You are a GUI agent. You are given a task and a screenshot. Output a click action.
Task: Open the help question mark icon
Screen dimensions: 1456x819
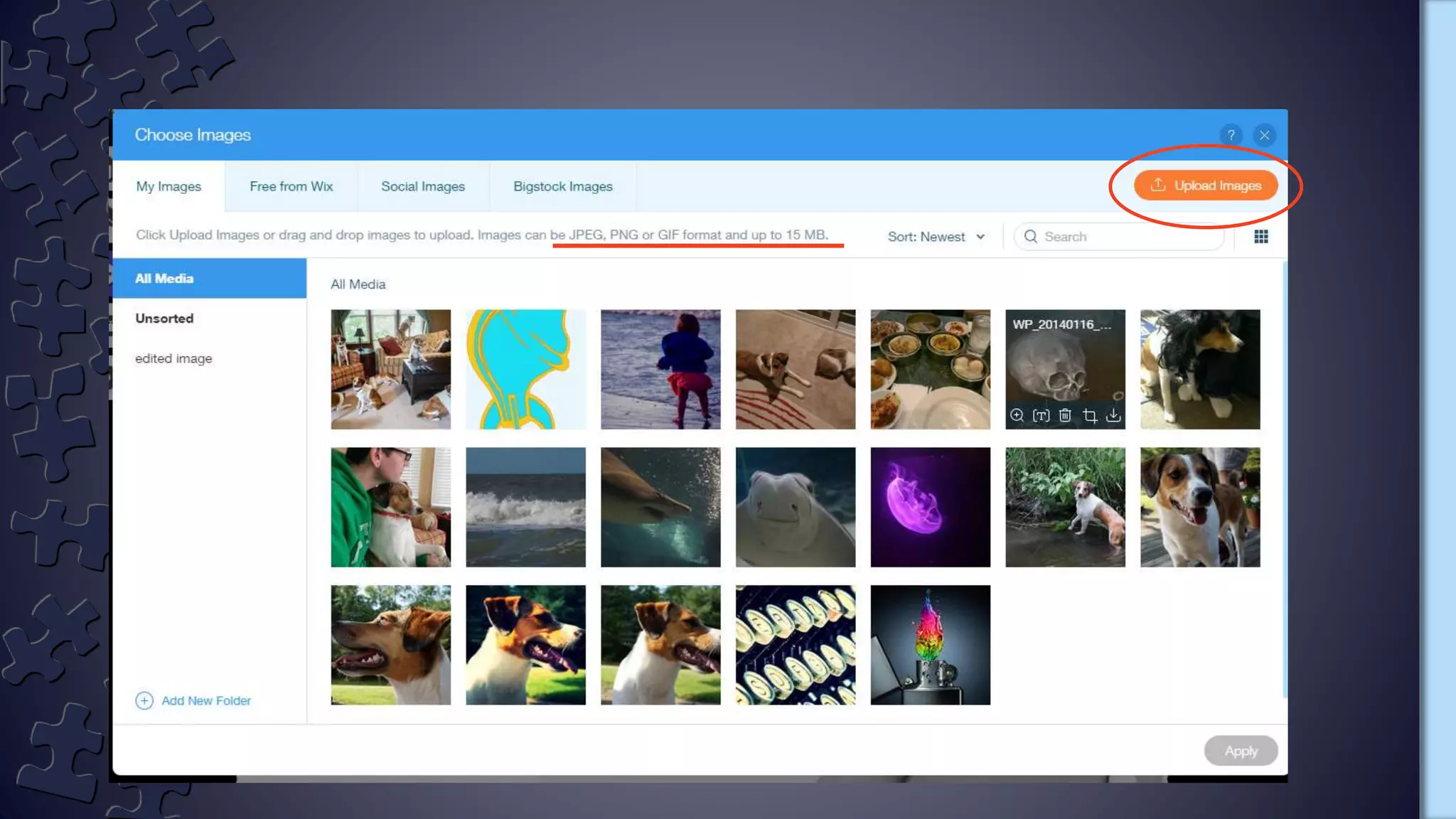pos(1231,135)
